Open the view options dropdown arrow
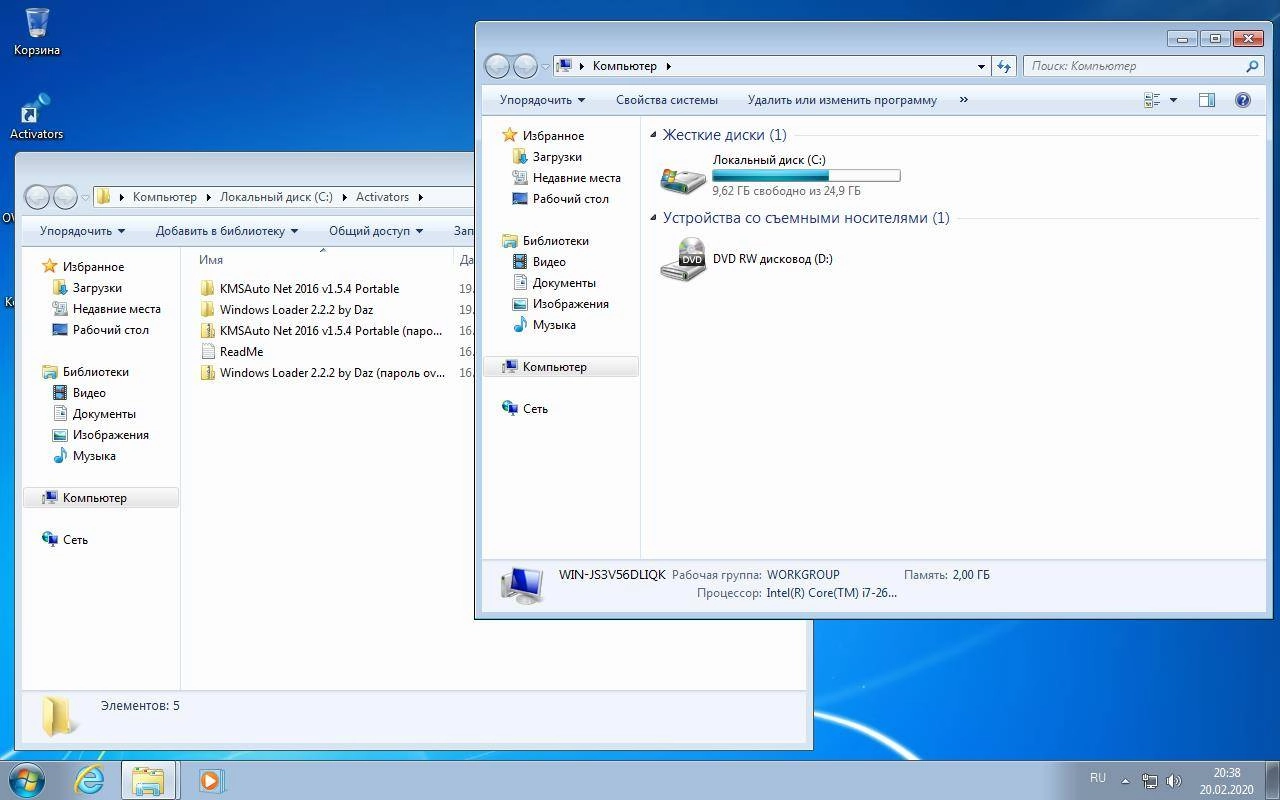Viewport: 1280px width, 800px height. 1173,100
